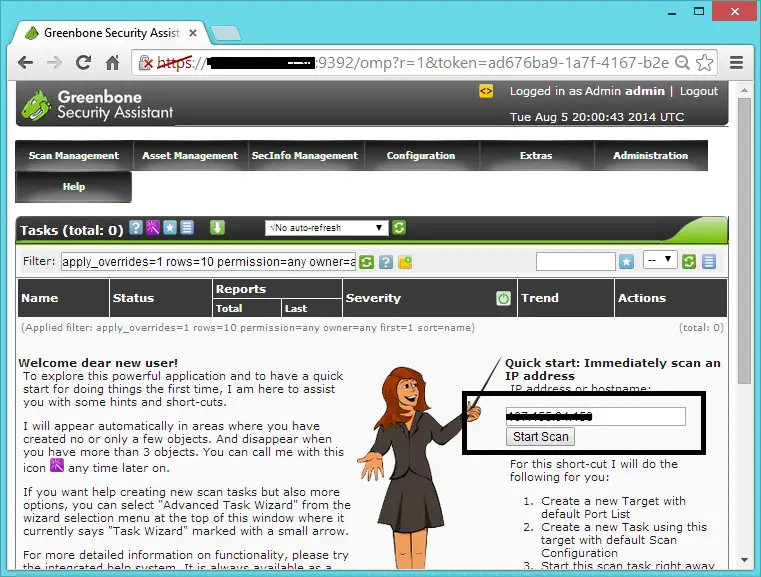Bookmark page with star icon
This screenshot has width=761, height=577.
pos(704,63)
